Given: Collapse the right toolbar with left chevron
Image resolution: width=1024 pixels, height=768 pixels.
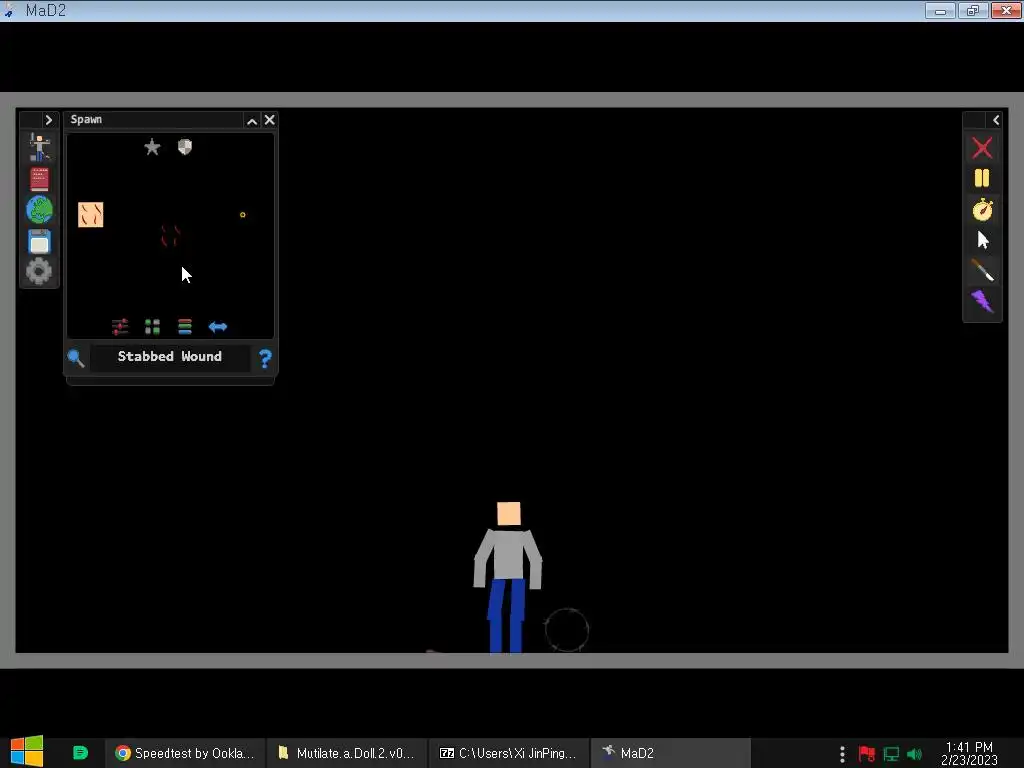Looking at the screenshot, I should [996, 120].
